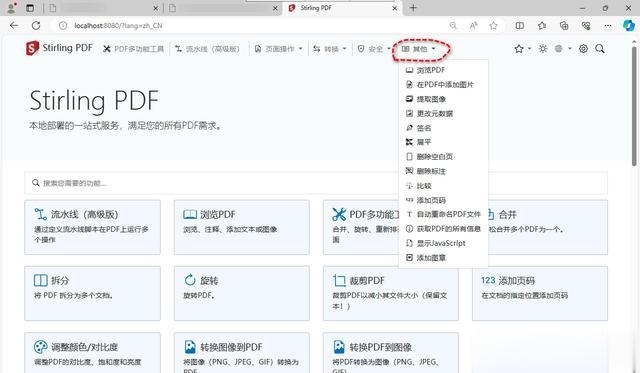Expand the 页面操作 dropdown menu
The image size is (640, 373).
(x=279, y=49)
